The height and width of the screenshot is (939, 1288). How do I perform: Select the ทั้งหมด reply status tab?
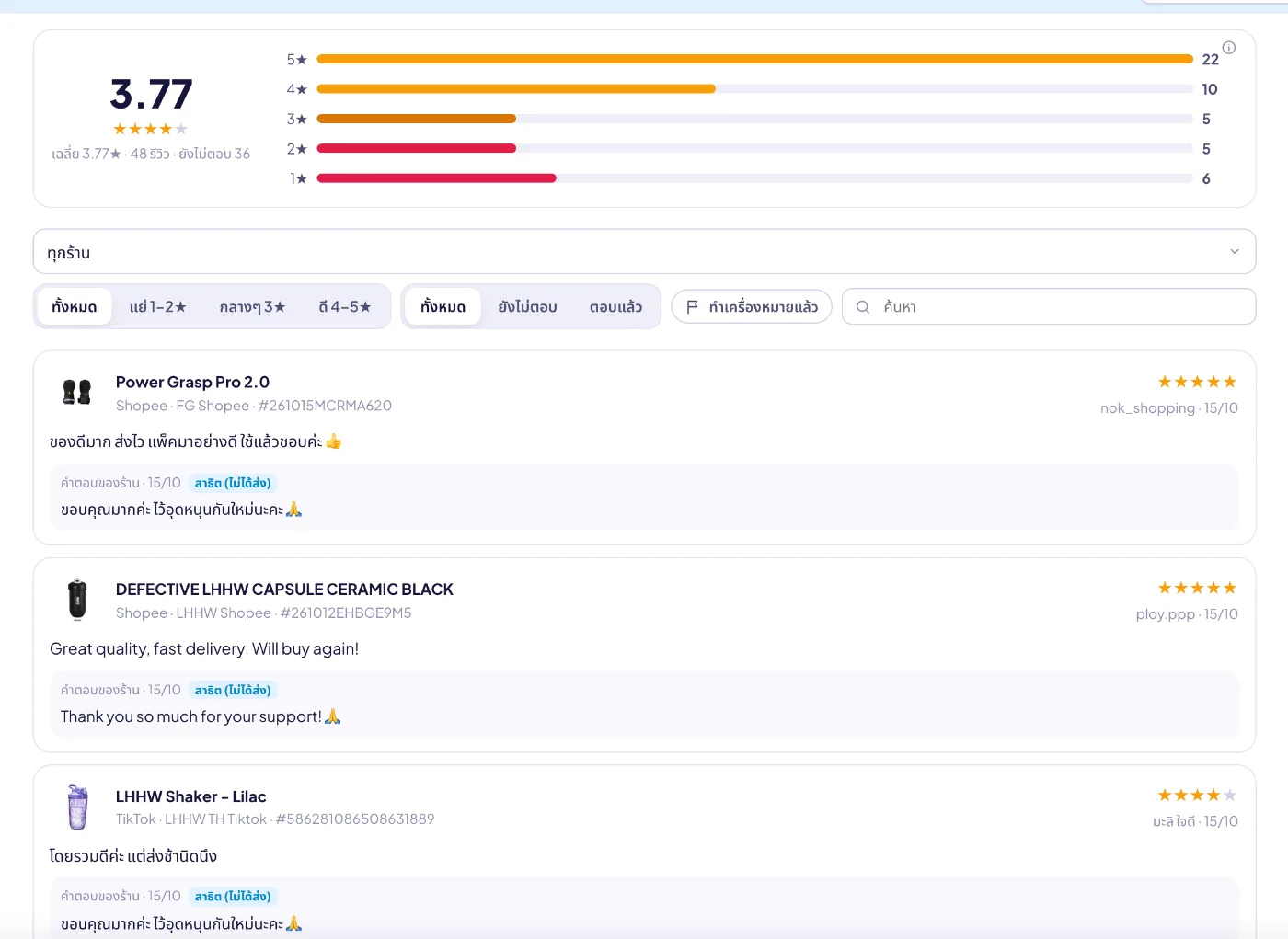tap(443, 307)
